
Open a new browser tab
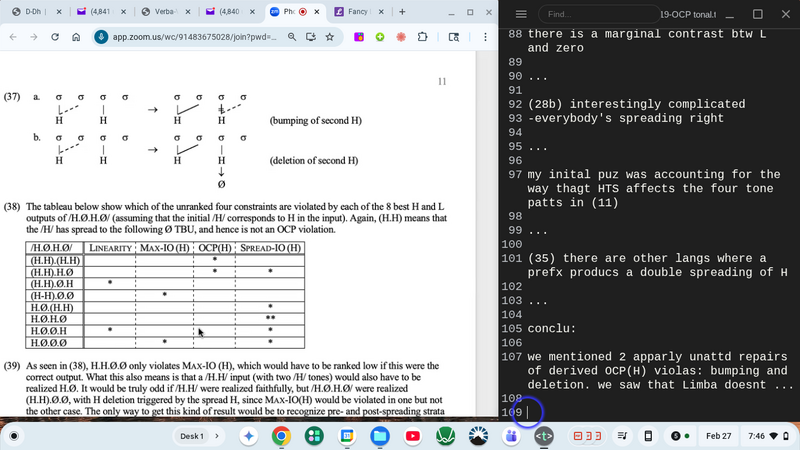(x=402, y=12)
